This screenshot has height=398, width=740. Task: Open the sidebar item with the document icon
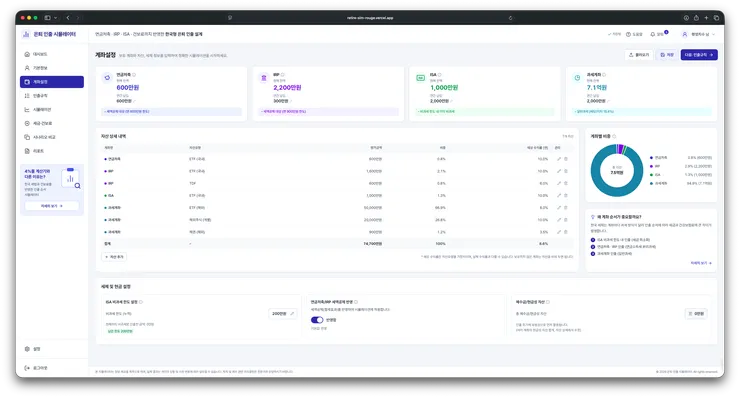(x=52, y=151)
